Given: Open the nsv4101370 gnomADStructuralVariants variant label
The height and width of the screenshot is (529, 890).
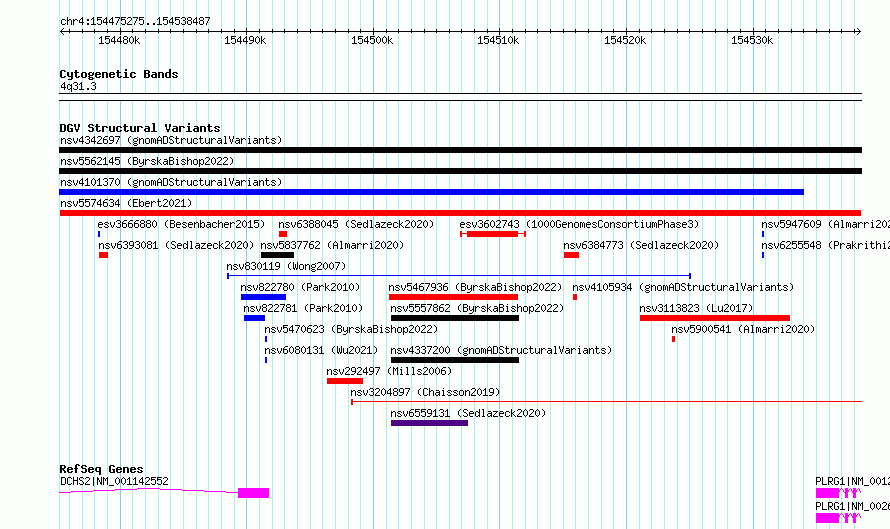Looking at the screenshot, I should pos(171,182).
